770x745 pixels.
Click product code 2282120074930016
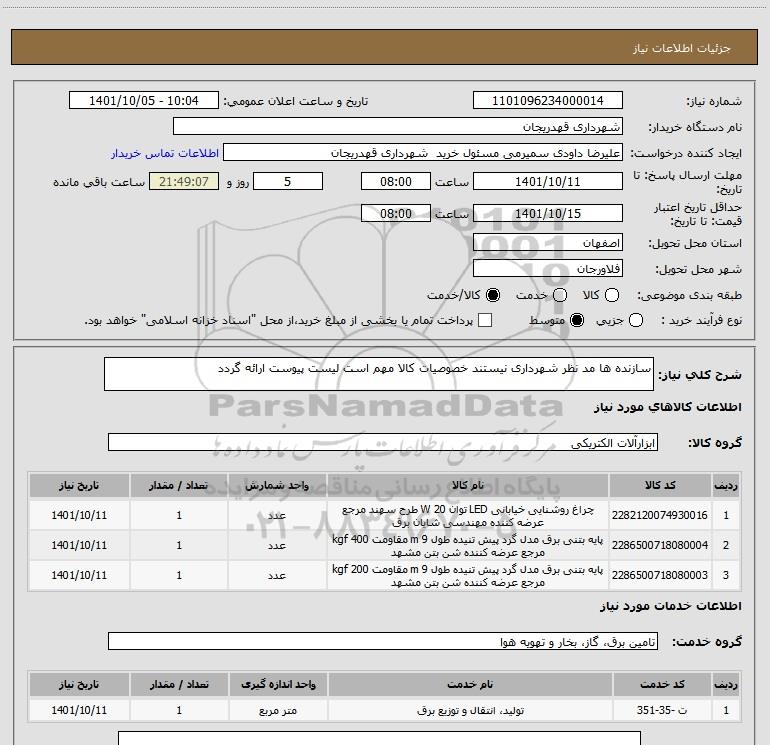660,515
